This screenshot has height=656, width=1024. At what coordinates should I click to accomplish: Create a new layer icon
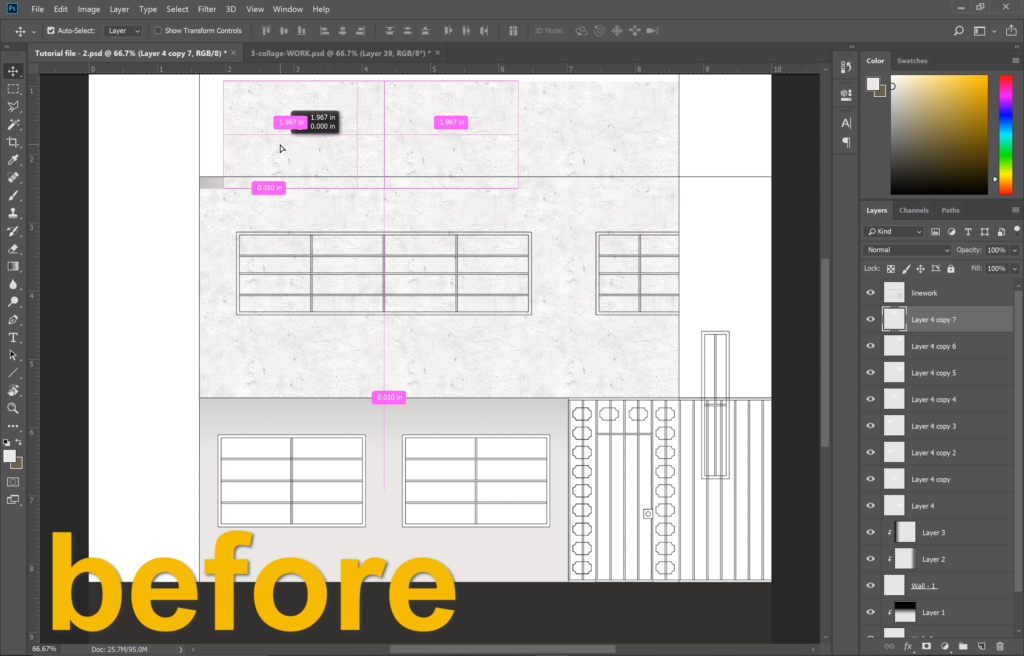(x=981, y=646)
